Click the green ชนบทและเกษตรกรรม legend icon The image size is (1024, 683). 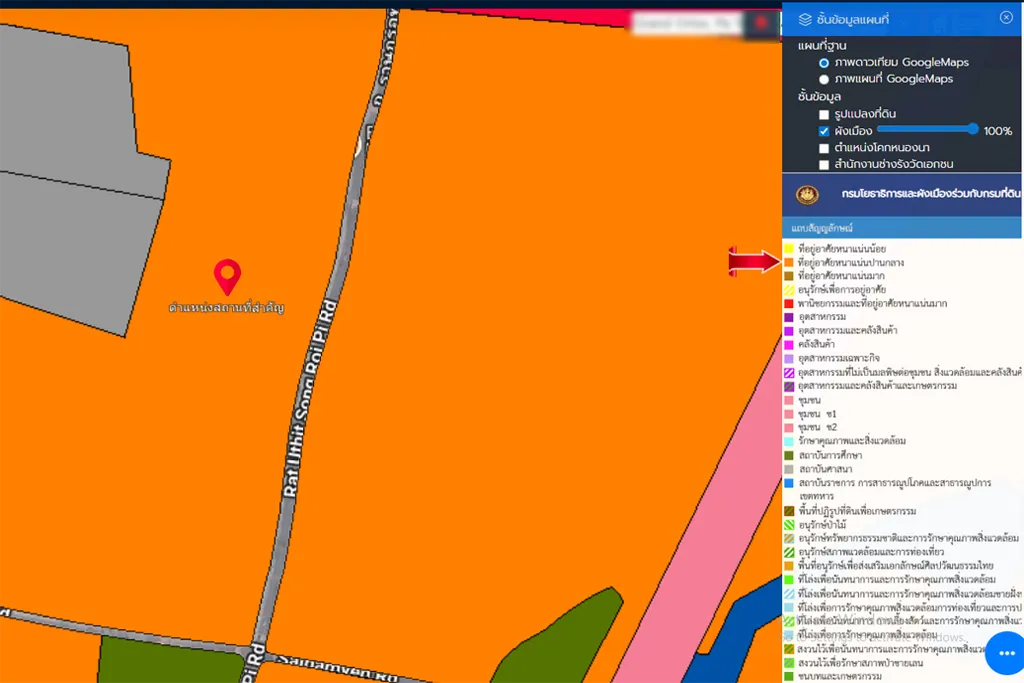789,676
